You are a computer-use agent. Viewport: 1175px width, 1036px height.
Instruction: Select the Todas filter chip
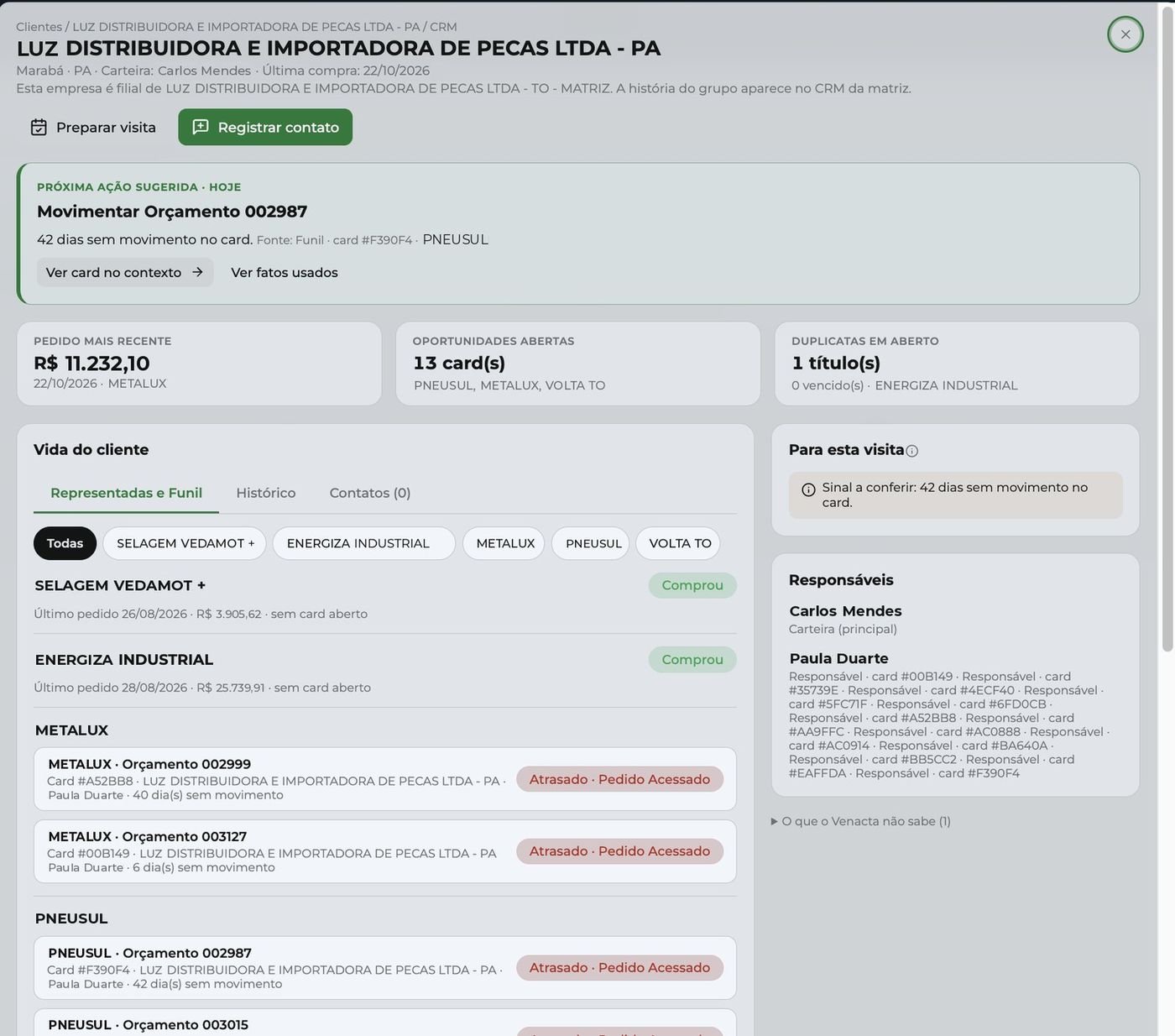(65, 543)
